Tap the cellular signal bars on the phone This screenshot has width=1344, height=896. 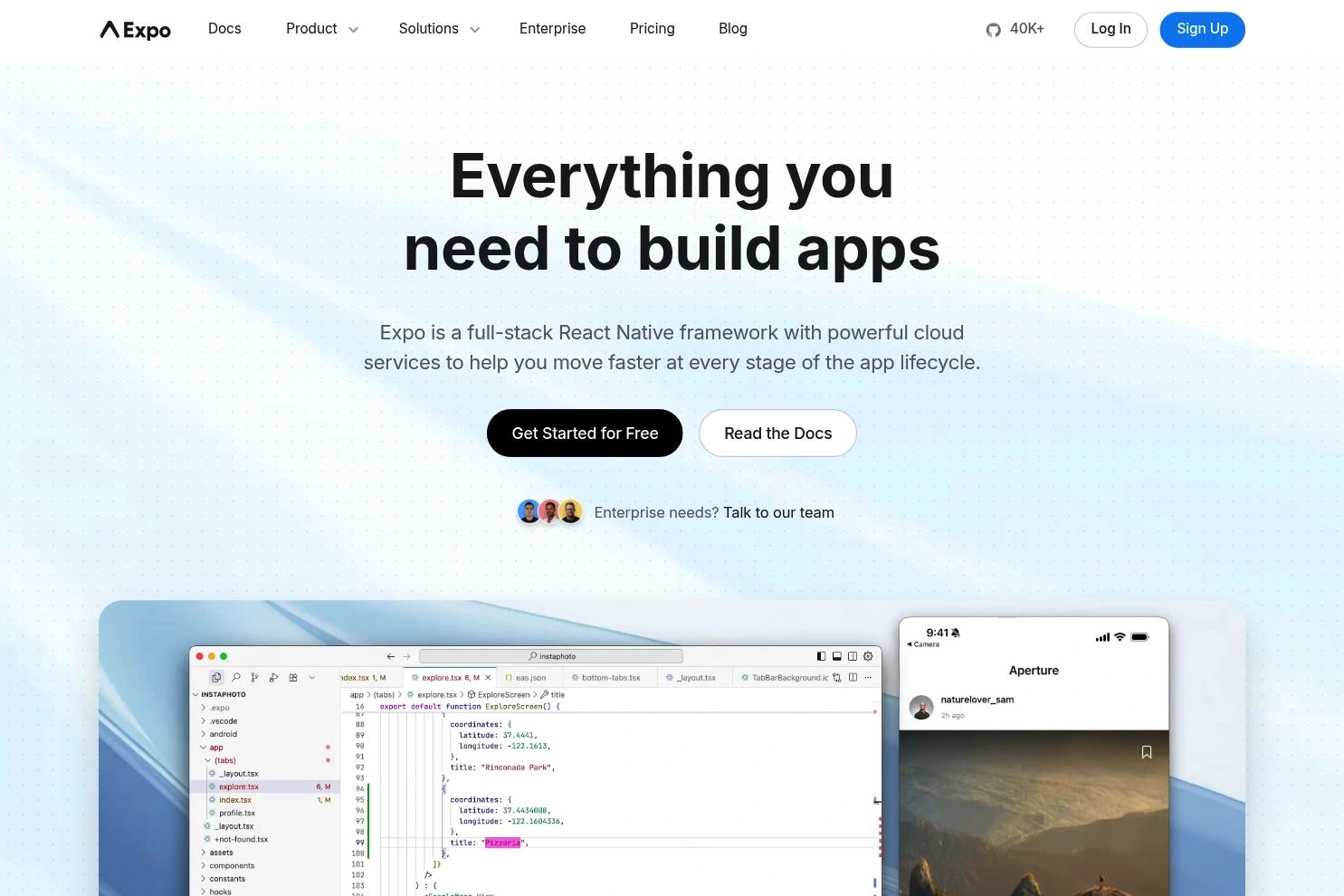coord(1102,637)
